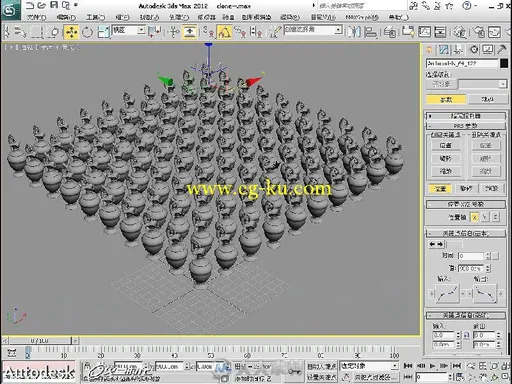This screenshot has width=512, height=384.
Task: Toggle Set Key (设置关键点) mode
Action: [321, 377]
